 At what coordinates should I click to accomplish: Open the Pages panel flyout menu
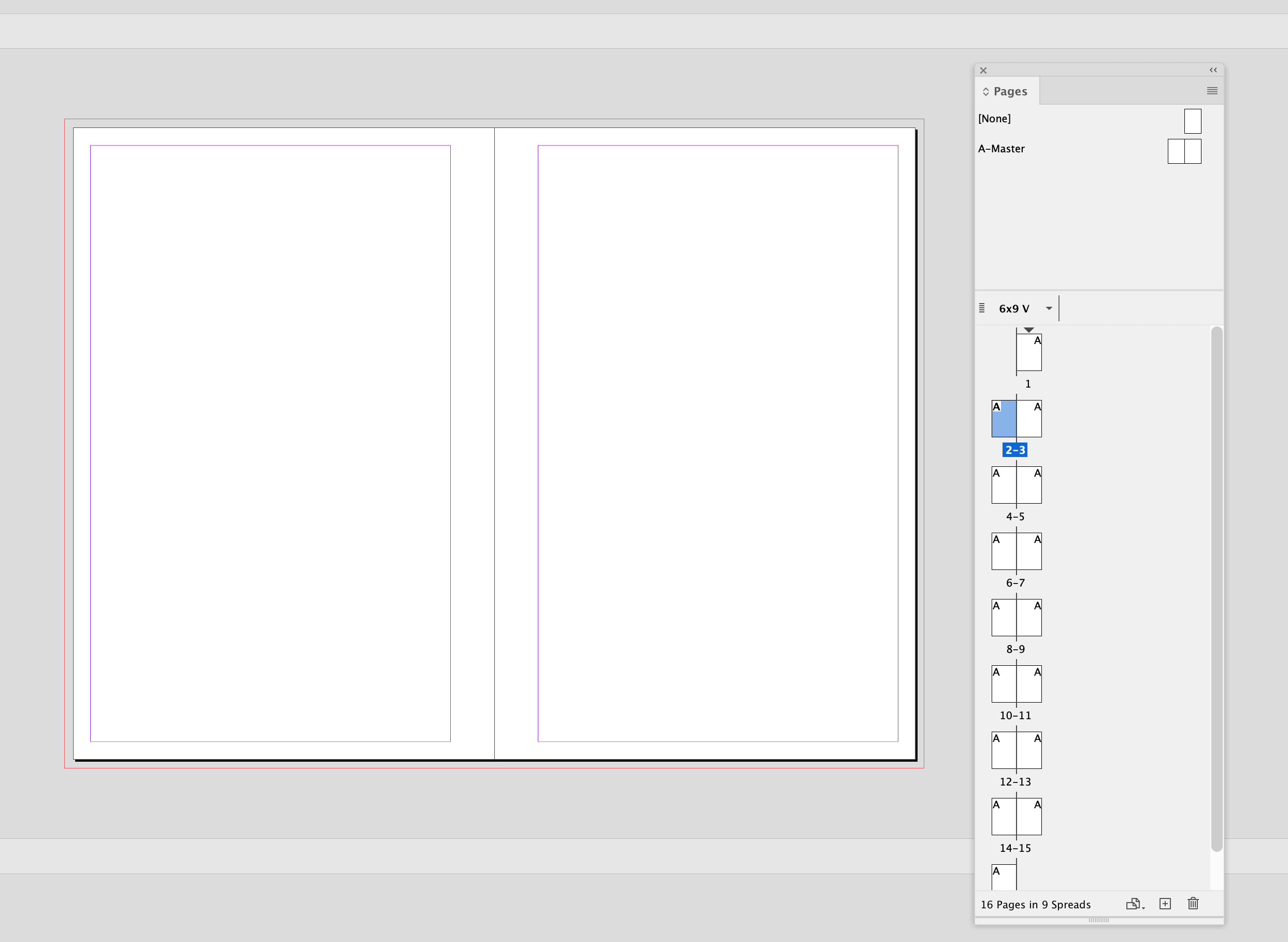[1212, 91]
